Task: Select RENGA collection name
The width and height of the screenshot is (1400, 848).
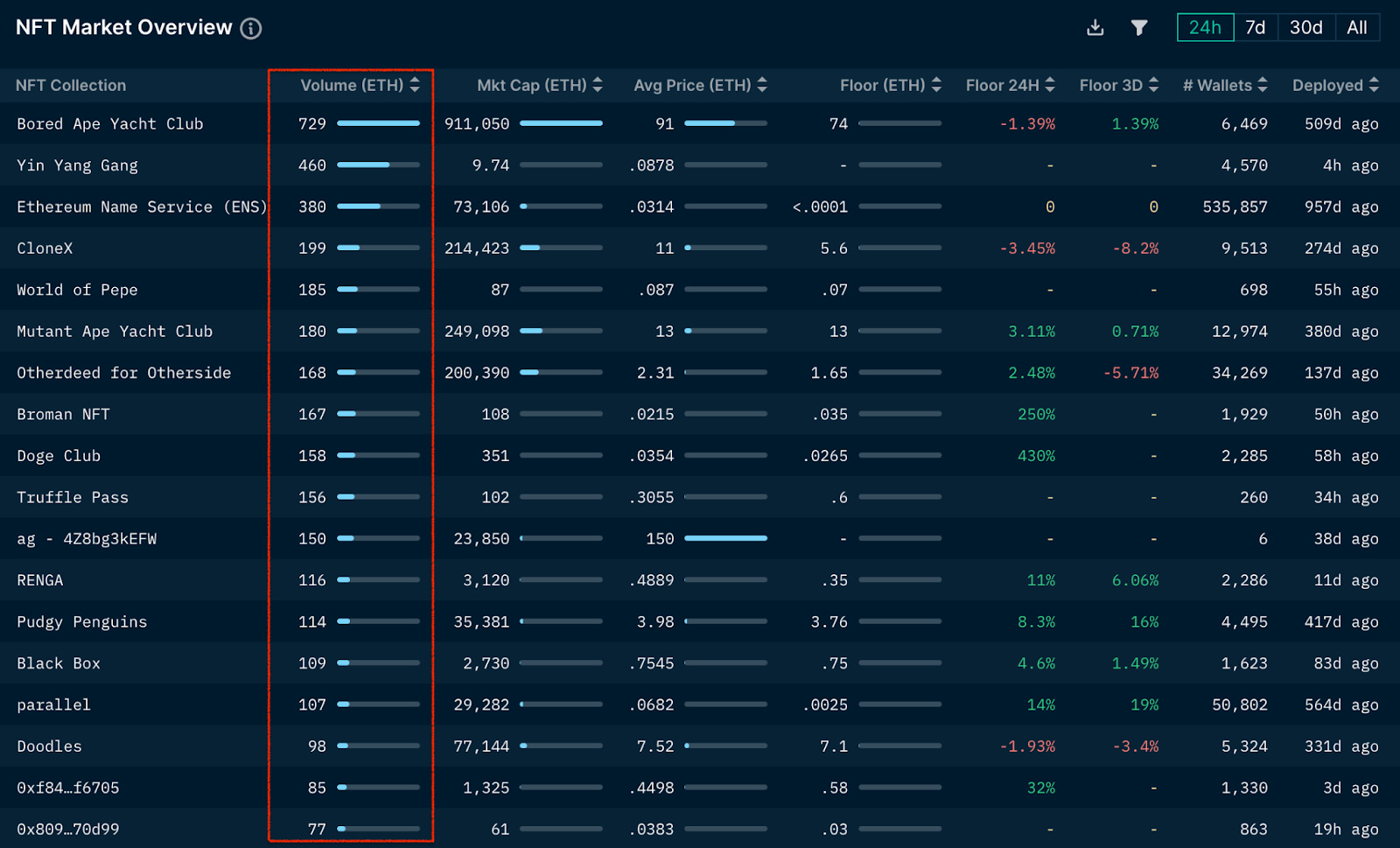Action: [40, 580]
